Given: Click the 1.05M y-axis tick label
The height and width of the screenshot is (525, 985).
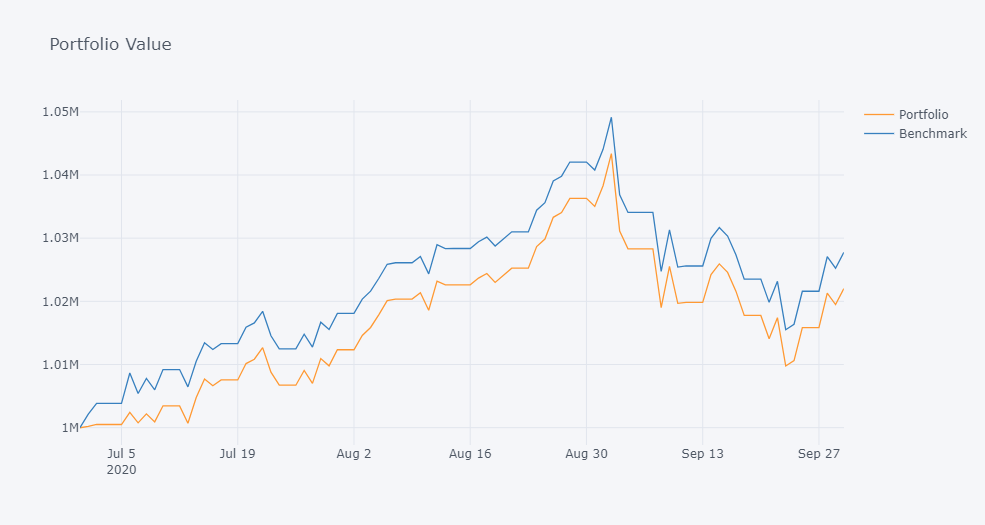Looking at the screenshot, I should click(x=62, y=111).
